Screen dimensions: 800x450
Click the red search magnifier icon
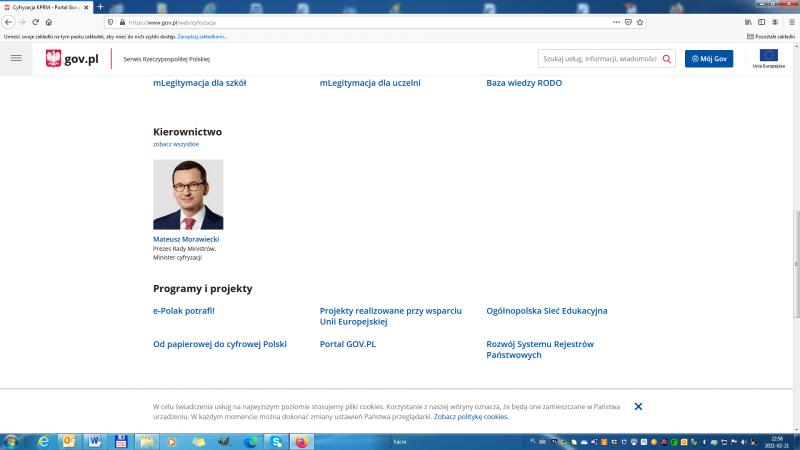click(x=667, y=59)
